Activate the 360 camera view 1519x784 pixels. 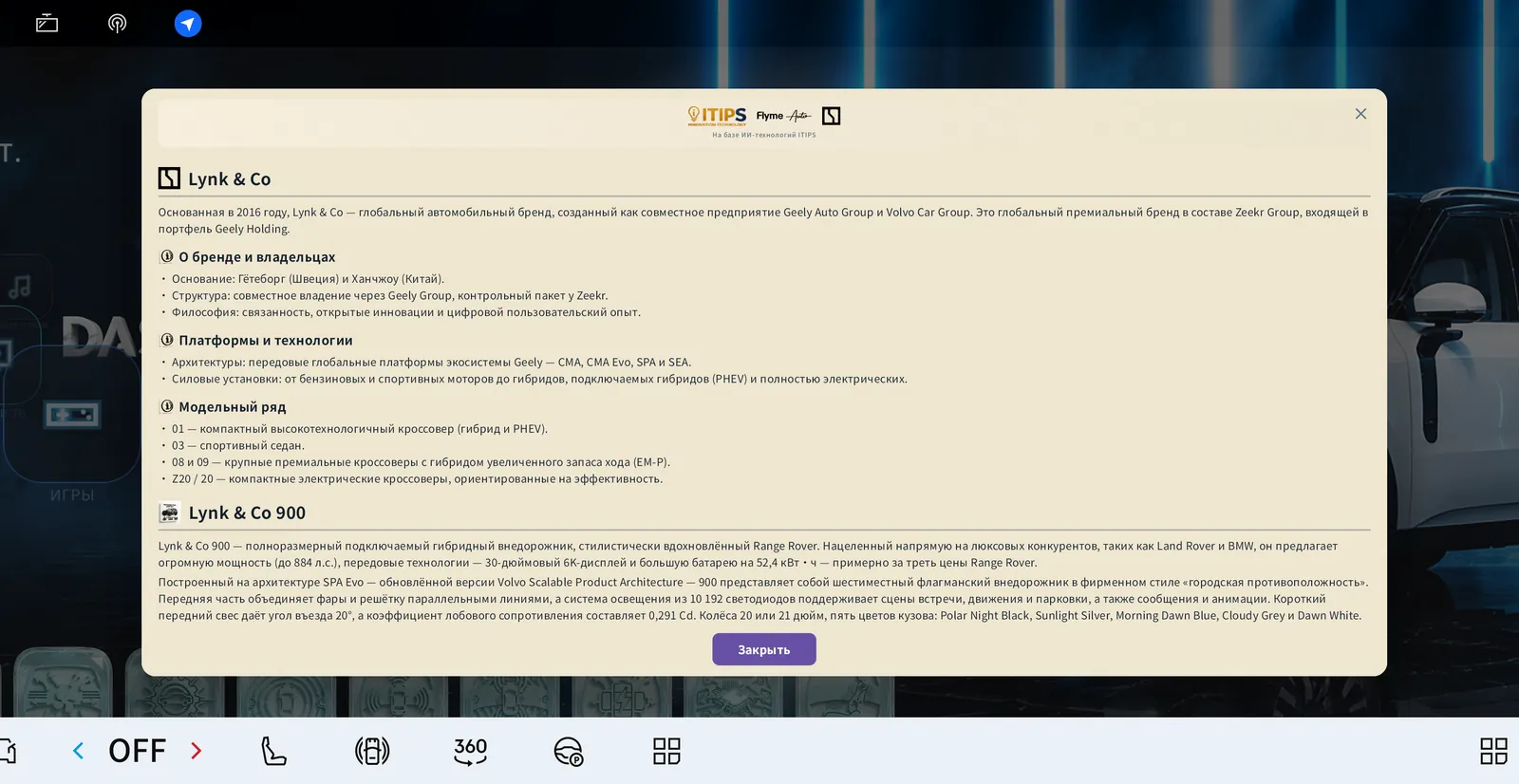(x=470, y=751)
